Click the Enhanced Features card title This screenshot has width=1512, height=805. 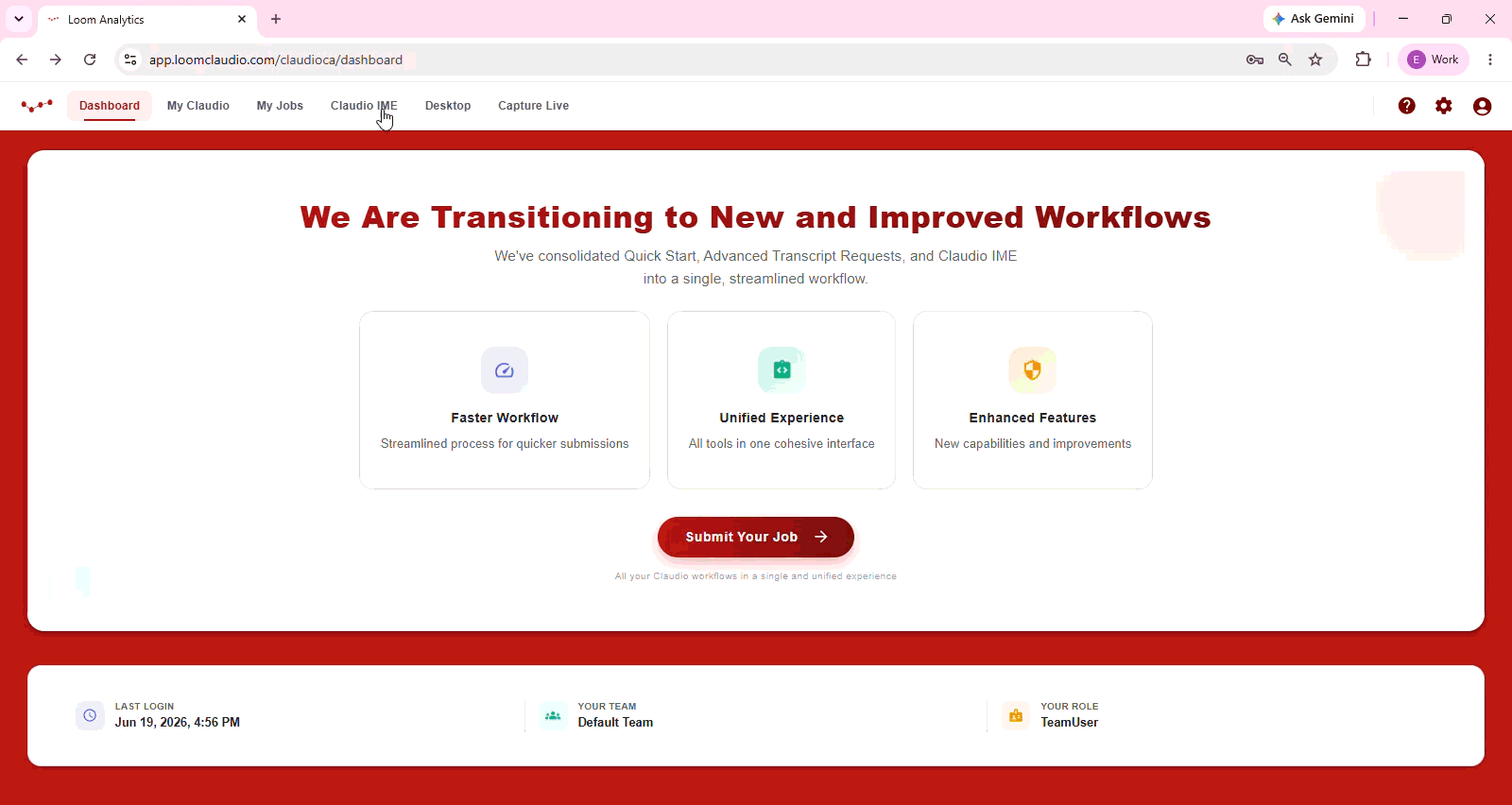coord(1033,418)
